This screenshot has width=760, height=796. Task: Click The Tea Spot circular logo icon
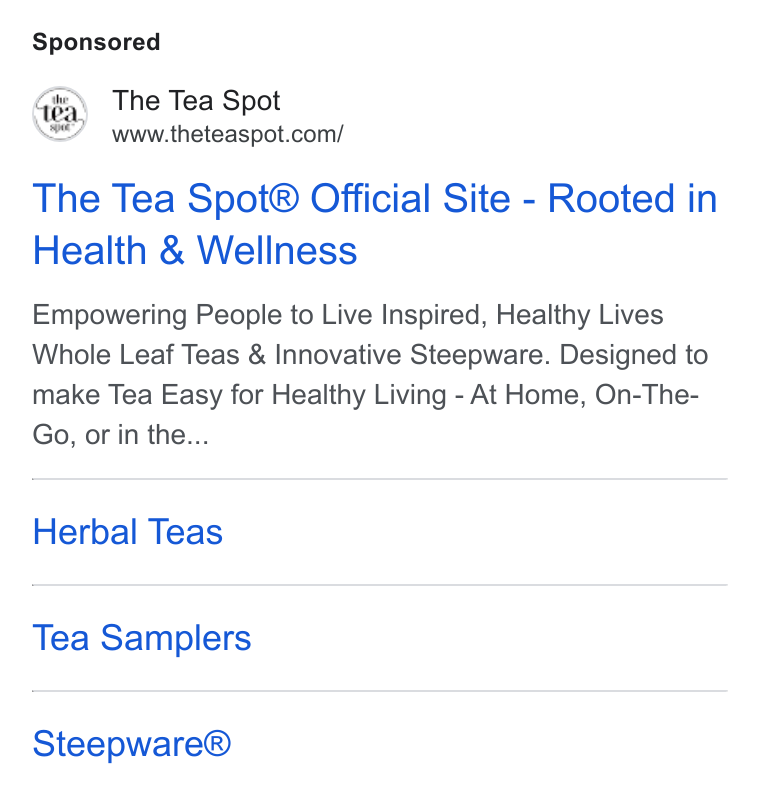click(60, 114)
